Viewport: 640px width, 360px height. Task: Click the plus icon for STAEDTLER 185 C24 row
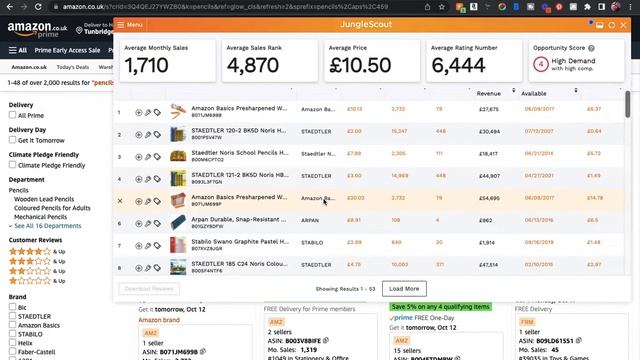[139, 268]
